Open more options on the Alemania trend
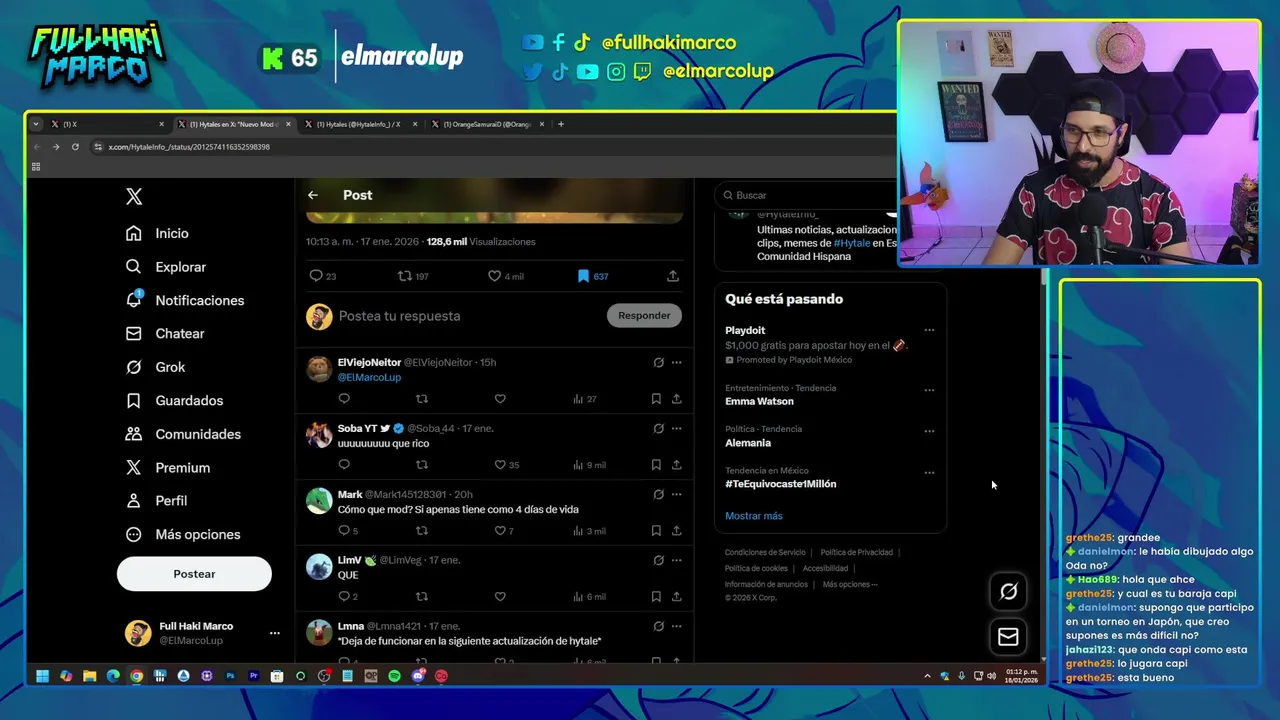 click(929, 431)
